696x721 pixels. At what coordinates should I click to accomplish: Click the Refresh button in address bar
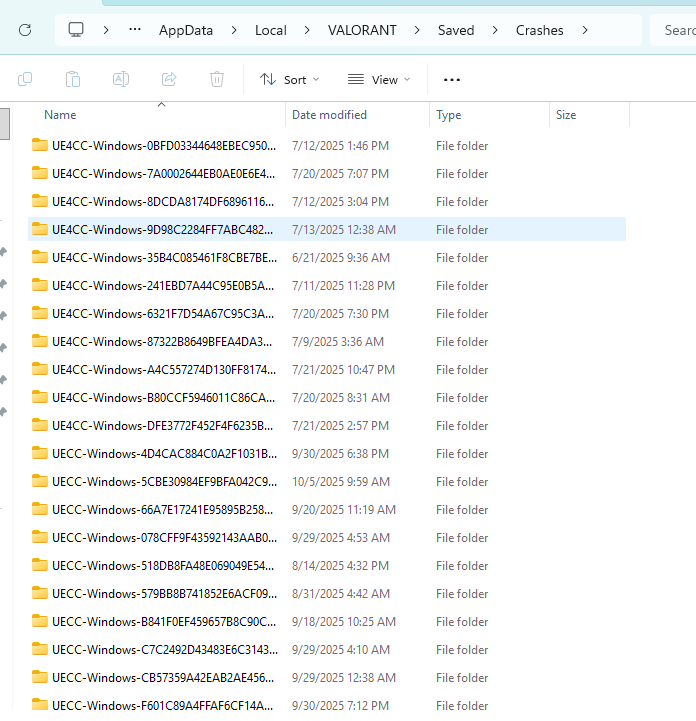(x=25, y=30)
